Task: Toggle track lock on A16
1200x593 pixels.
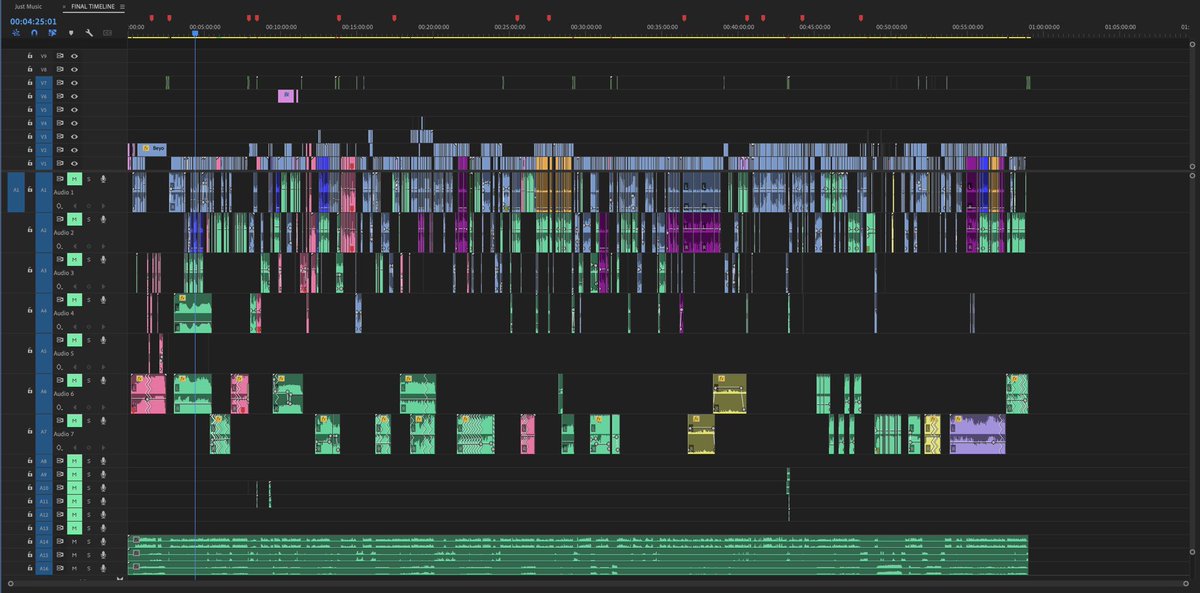Action: click(30, 568)
